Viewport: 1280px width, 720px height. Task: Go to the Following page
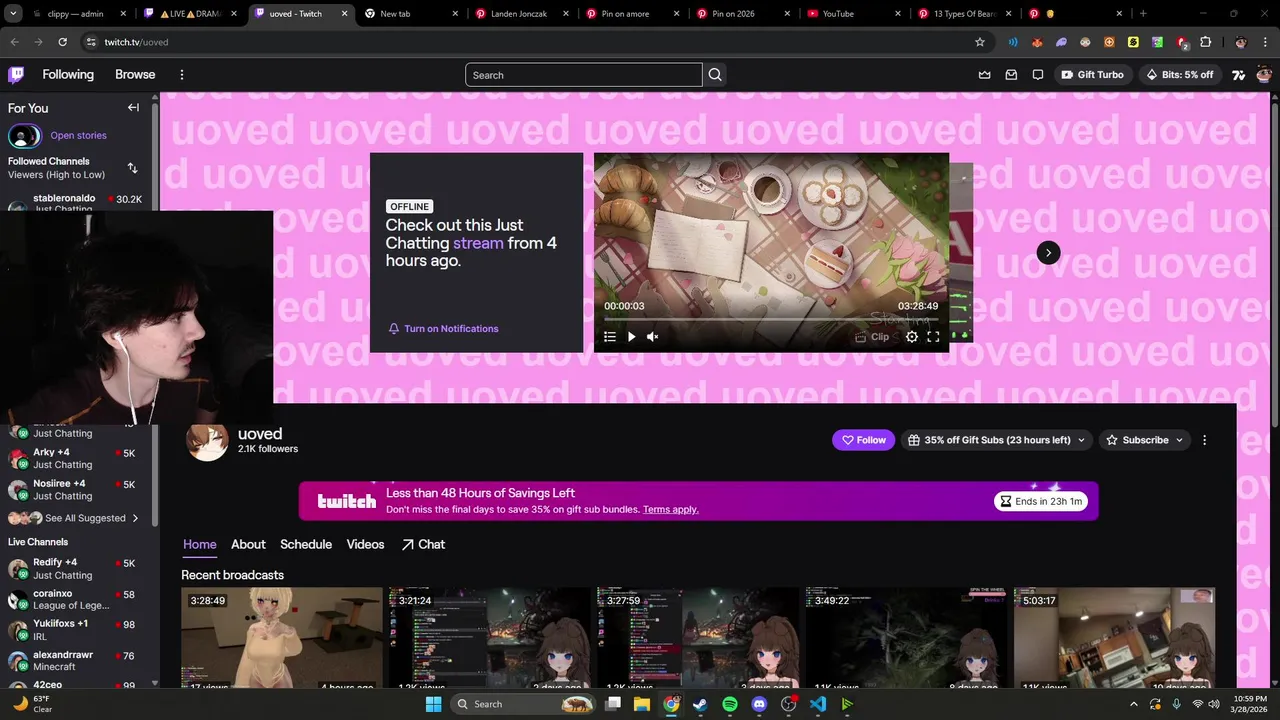68,75
